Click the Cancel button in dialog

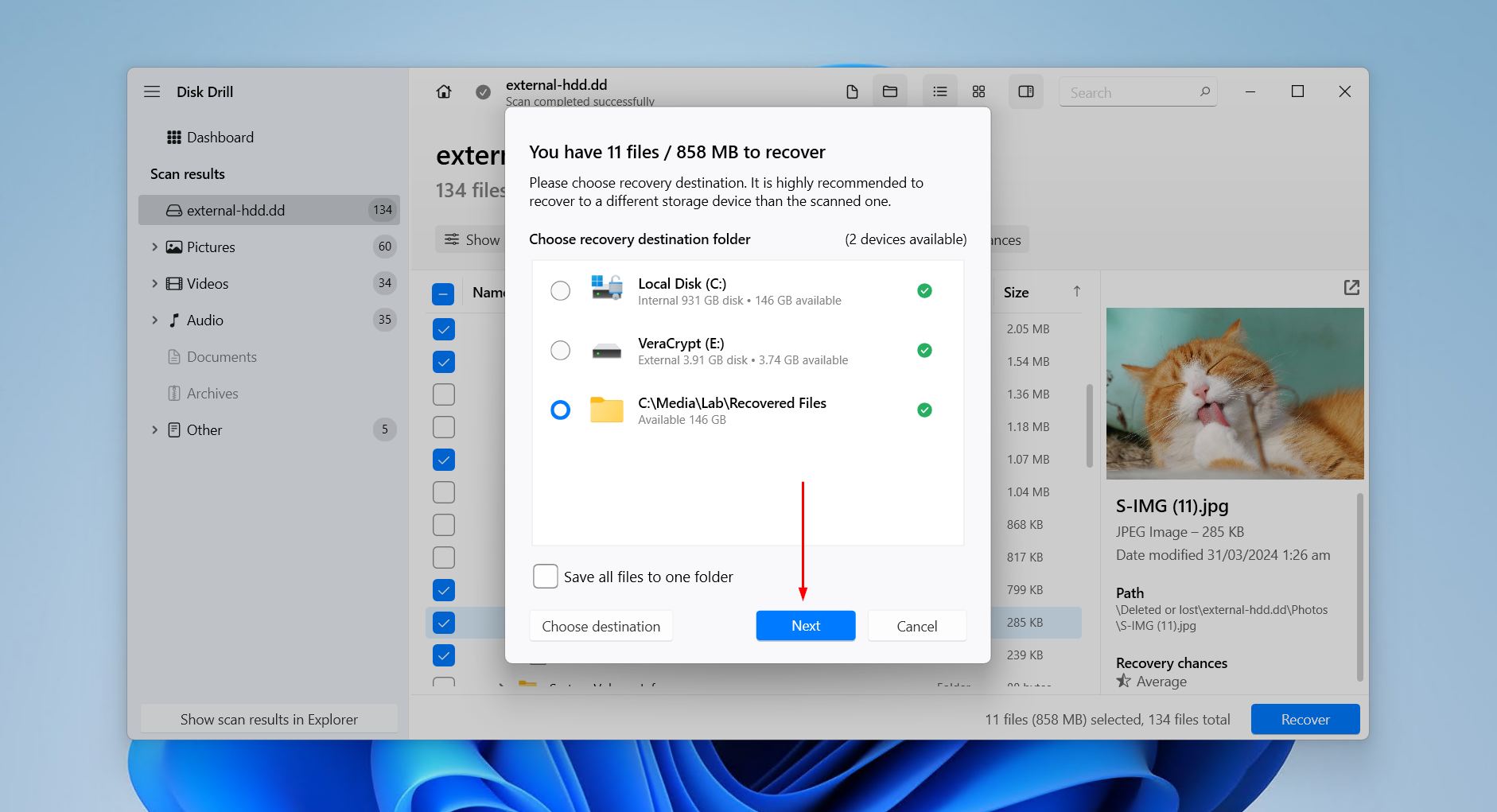(x=917, y=626)
